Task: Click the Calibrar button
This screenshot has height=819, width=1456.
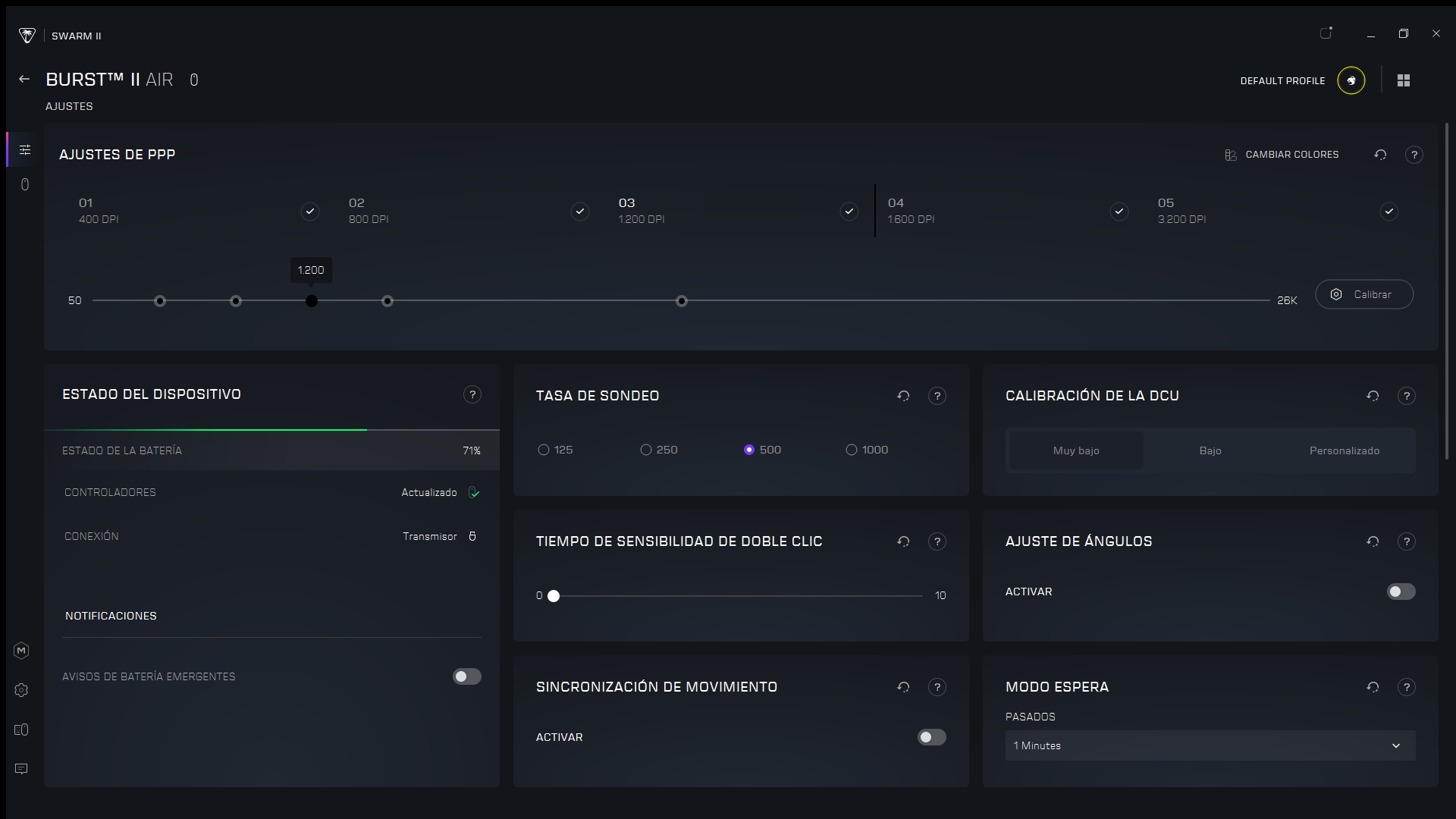Action: coord(1363,294)
